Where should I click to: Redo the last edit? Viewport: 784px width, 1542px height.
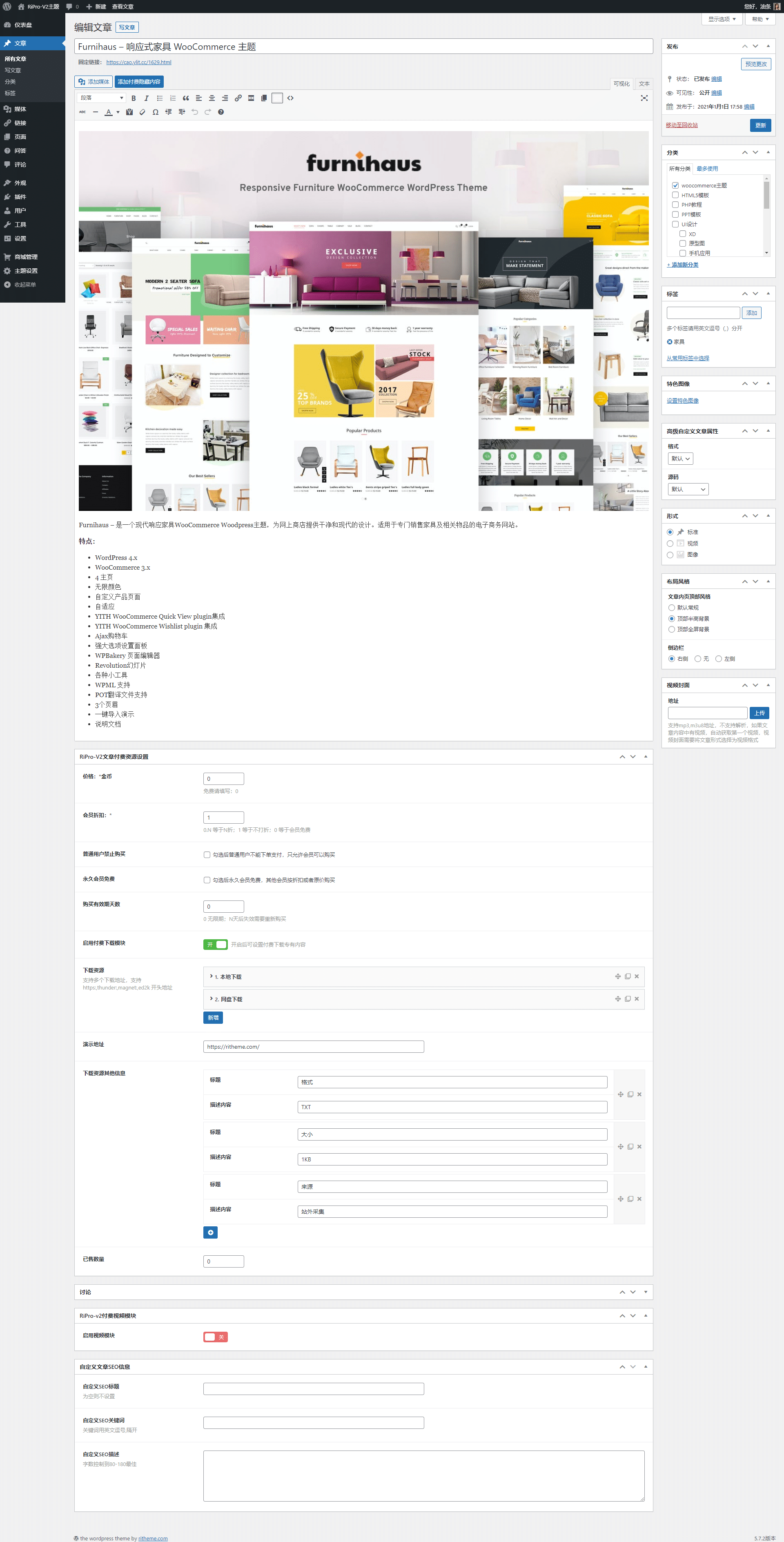[x=208, y=112]
